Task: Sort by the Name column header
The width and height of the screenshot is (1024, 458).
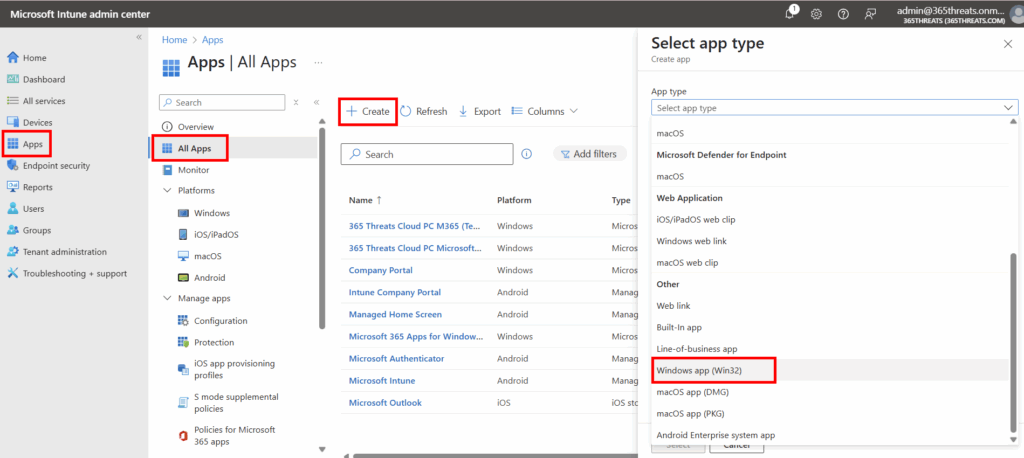Action: 364,200
